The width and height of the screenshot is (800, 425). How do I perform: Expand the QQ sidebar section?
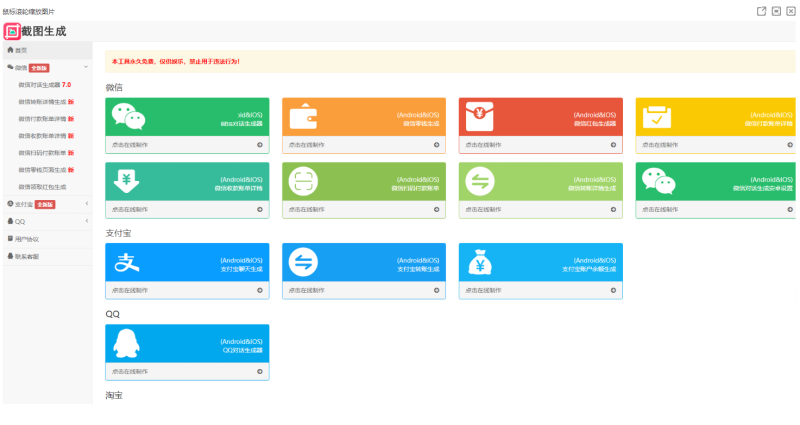coord(86,221)
